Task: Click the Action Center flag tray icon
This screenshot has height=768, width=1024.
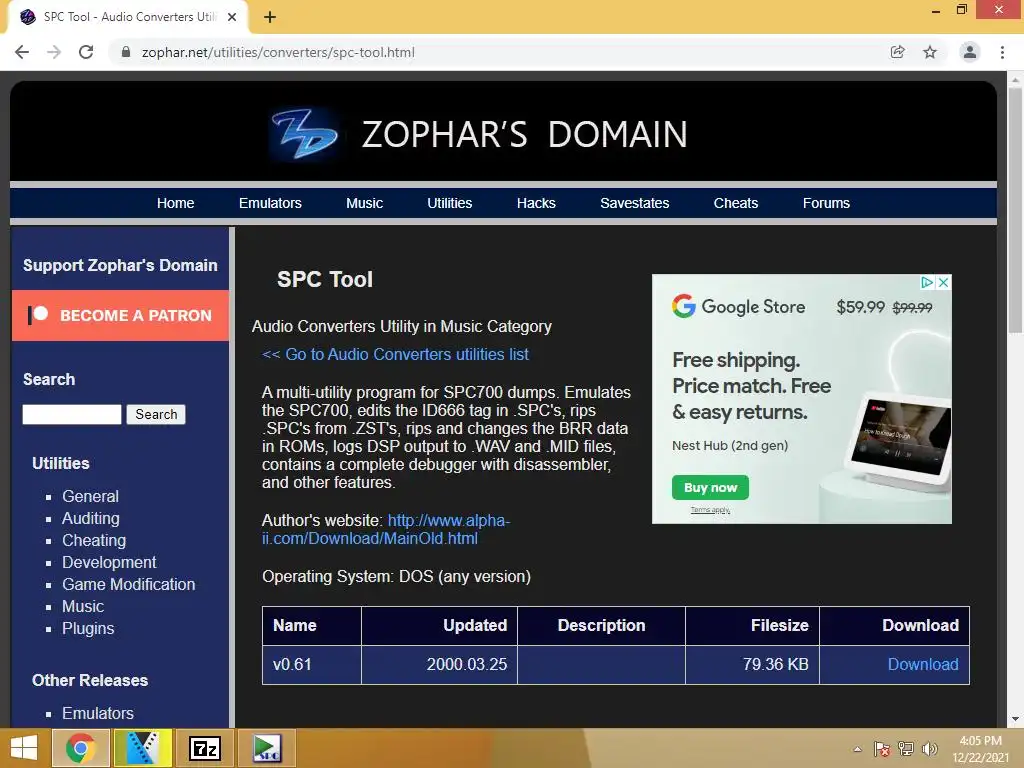Action: tap(882, 749)
